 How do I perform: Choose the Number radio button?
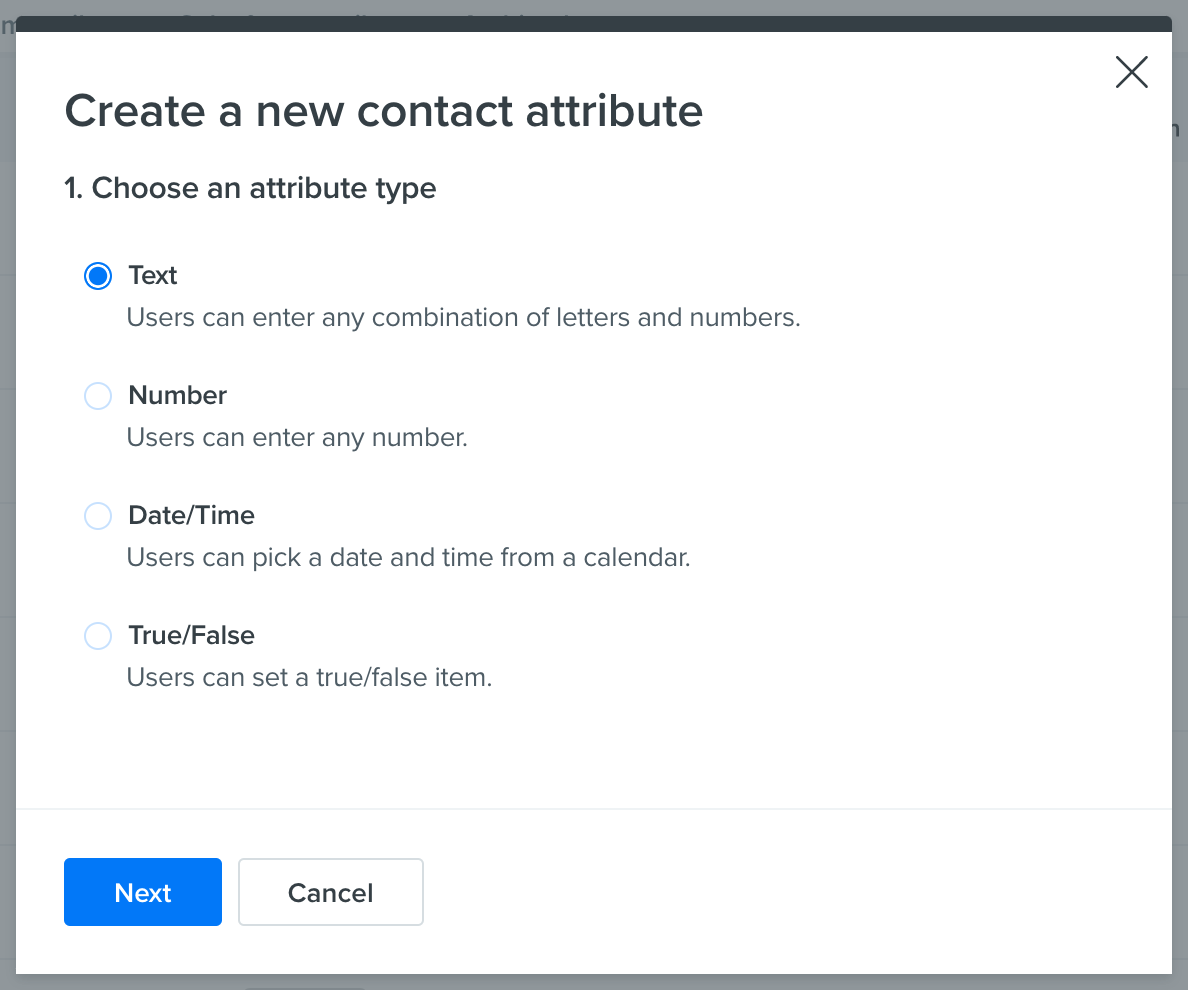click(98, 396)
